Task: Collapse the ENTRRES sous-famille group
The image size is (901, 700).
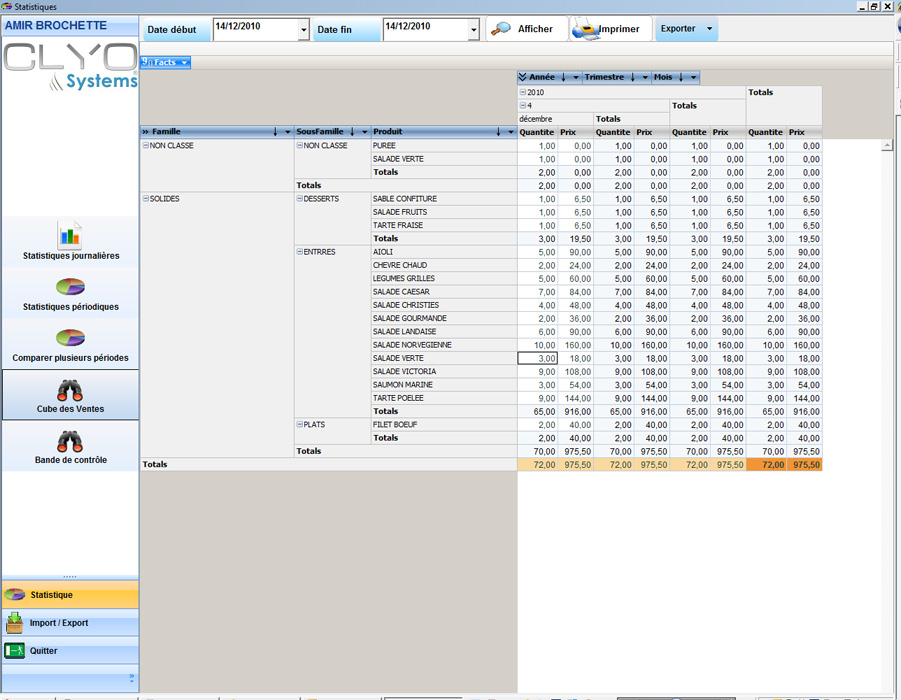Action: (x=299, y=251)
